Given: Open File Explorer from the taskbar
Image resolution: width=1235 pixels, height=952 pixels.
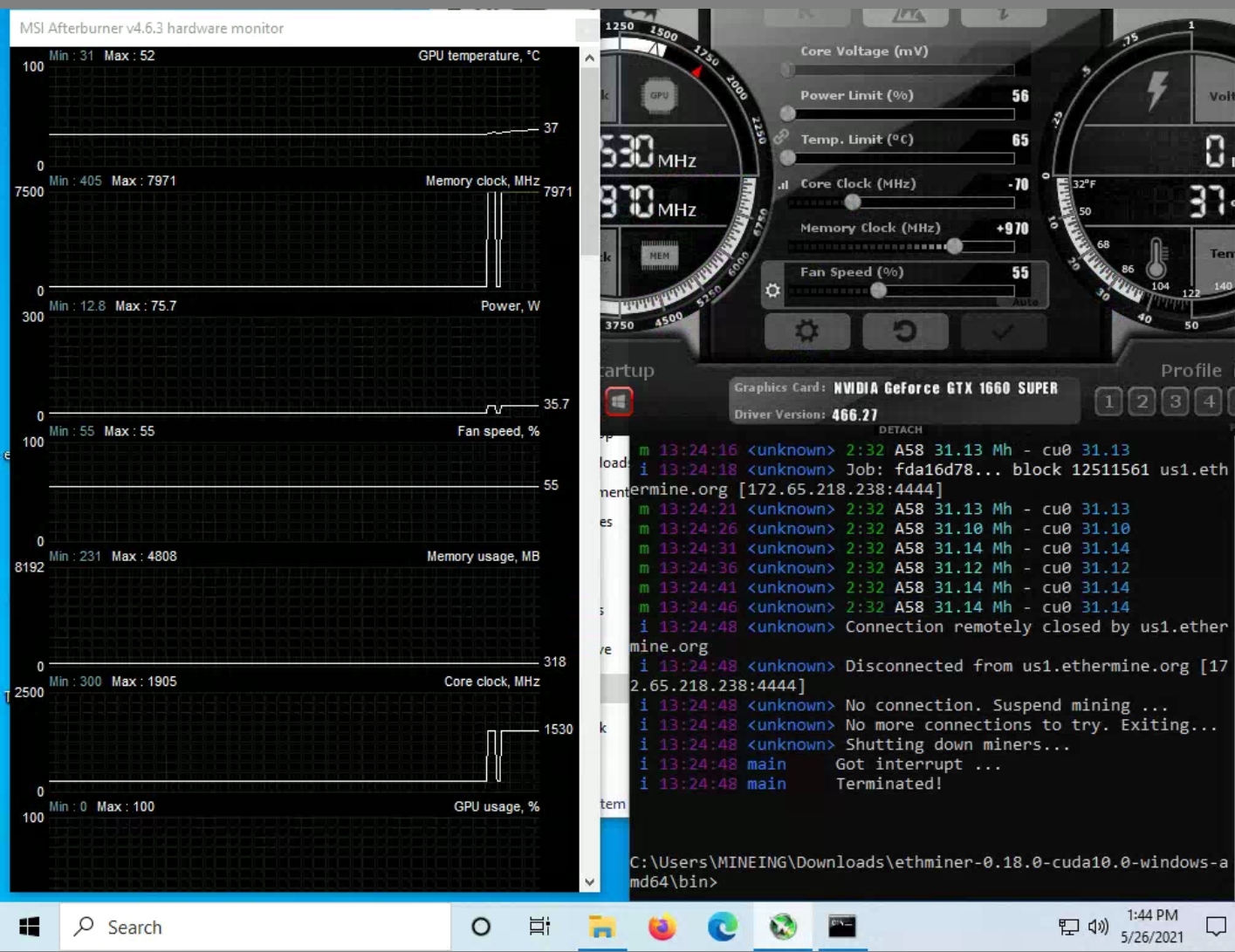Looking at the screenshot, I should pyautogui.click(x=601, y=927).
